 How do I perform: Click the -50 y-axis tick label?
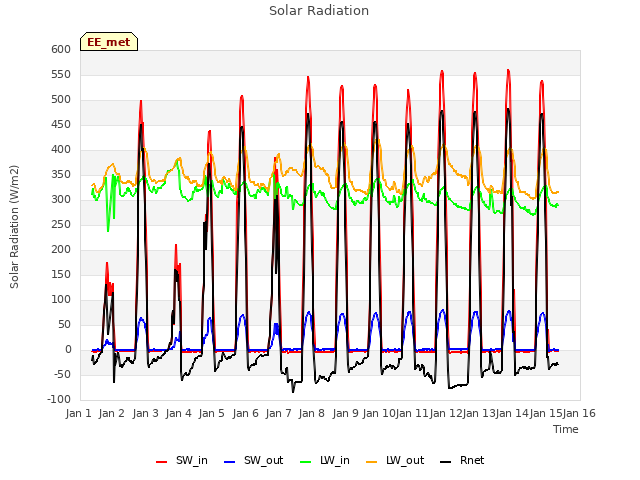[x=61, y=374]
